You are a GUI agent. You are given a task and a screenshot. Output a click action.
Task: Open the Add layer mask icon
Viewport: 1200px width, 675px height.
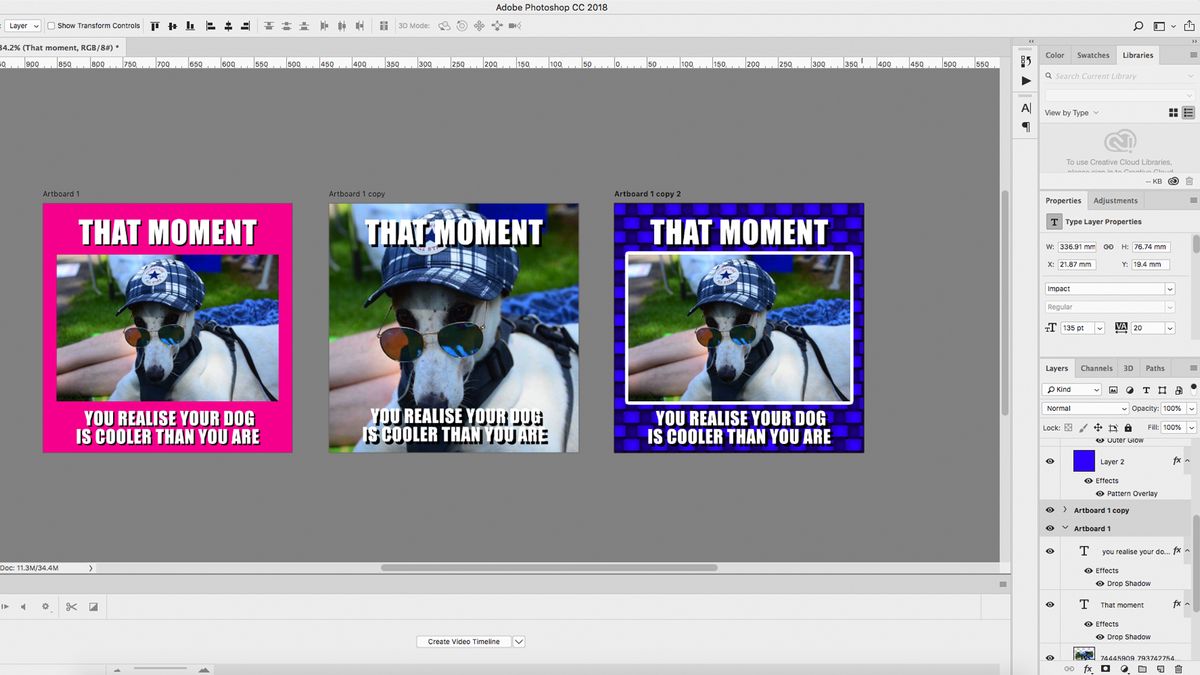(1105, 668)
